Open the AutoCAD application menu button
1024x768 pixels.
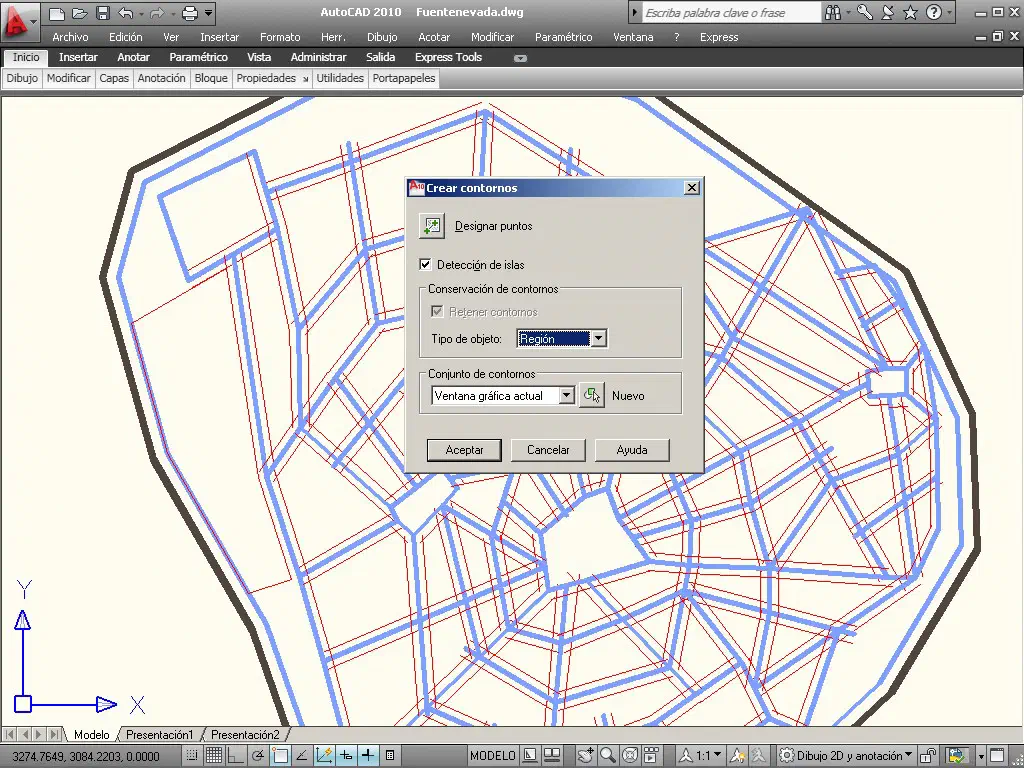20,20
